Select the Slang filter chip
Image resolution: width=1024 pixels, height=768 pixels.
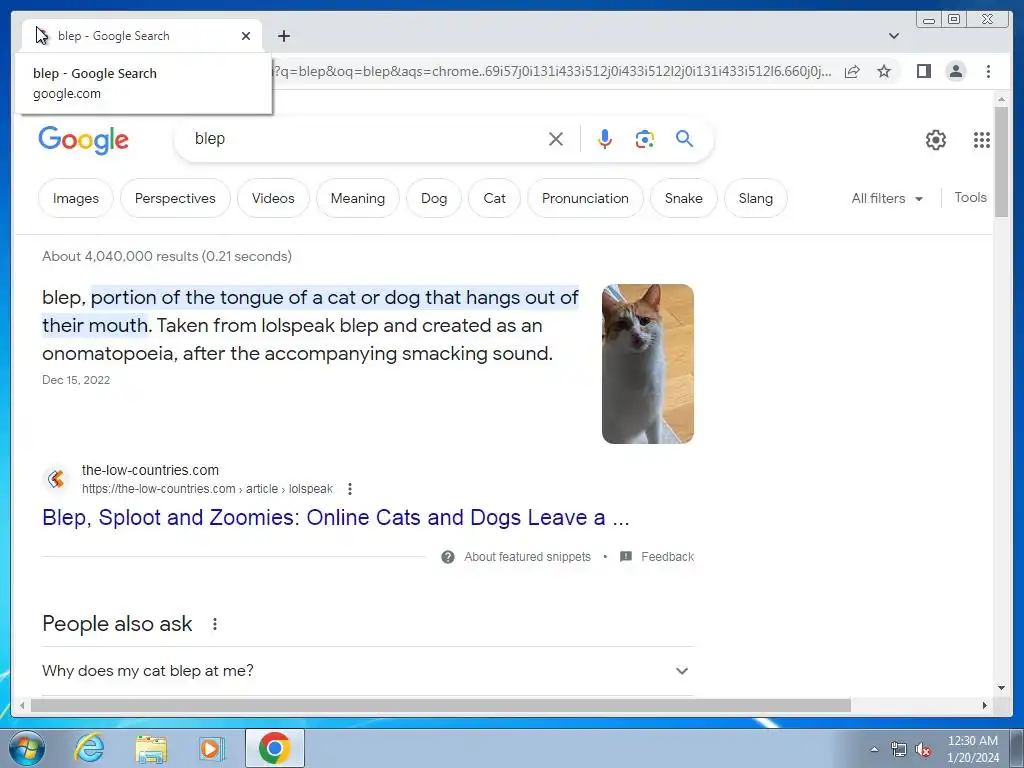756,198
